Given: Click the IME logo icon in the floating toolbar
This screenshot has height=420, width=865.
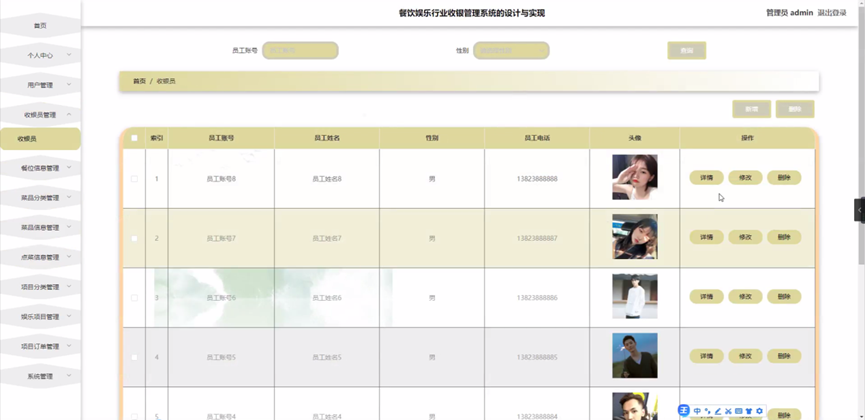Looking at the screenshot, I should pos(684,411).
